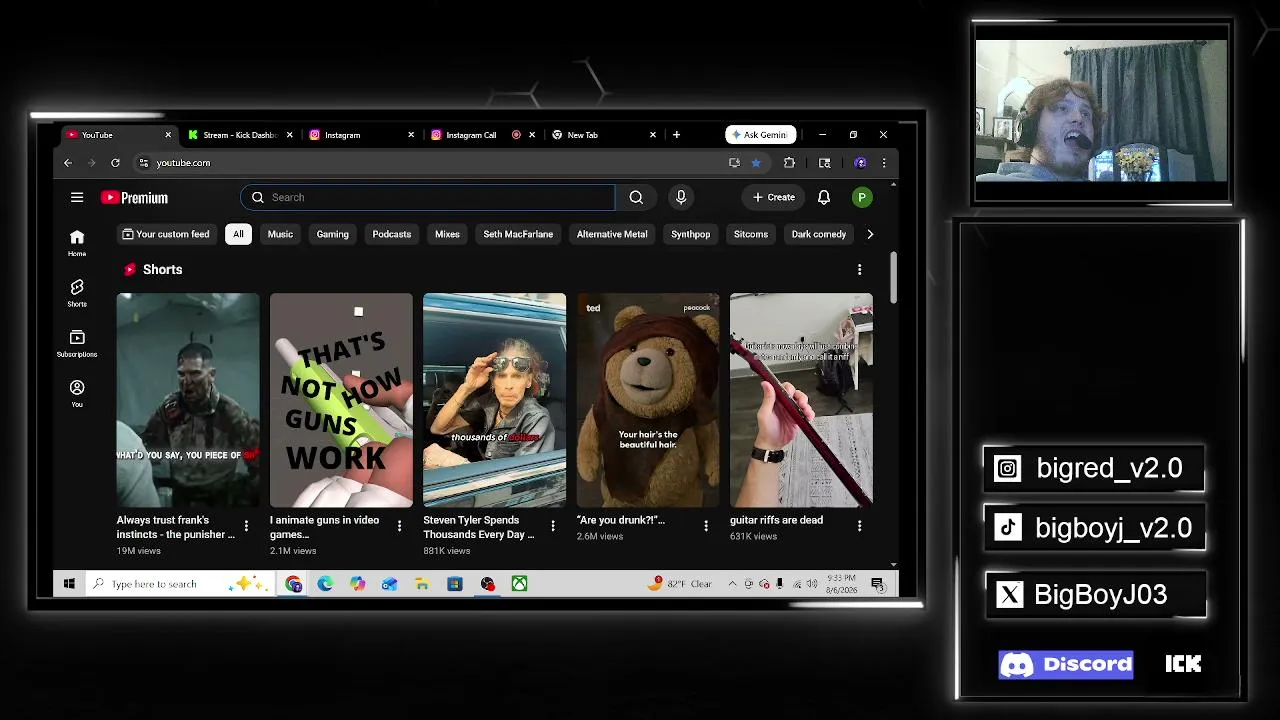Open options for the Steven Tyler Short
1280x720 pixels.
tap(552, 526)
